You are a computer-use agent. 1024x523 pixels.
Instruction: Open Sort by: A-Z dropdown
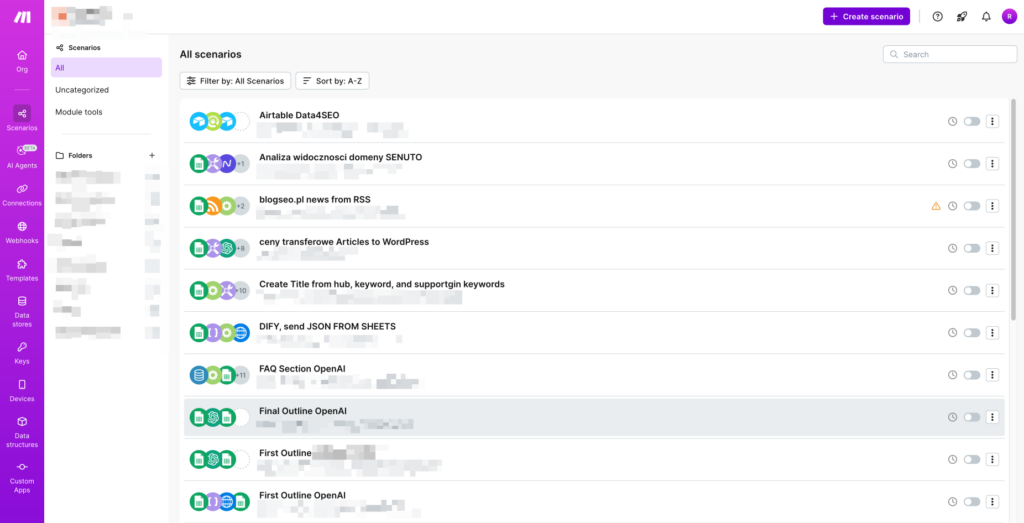332,80
